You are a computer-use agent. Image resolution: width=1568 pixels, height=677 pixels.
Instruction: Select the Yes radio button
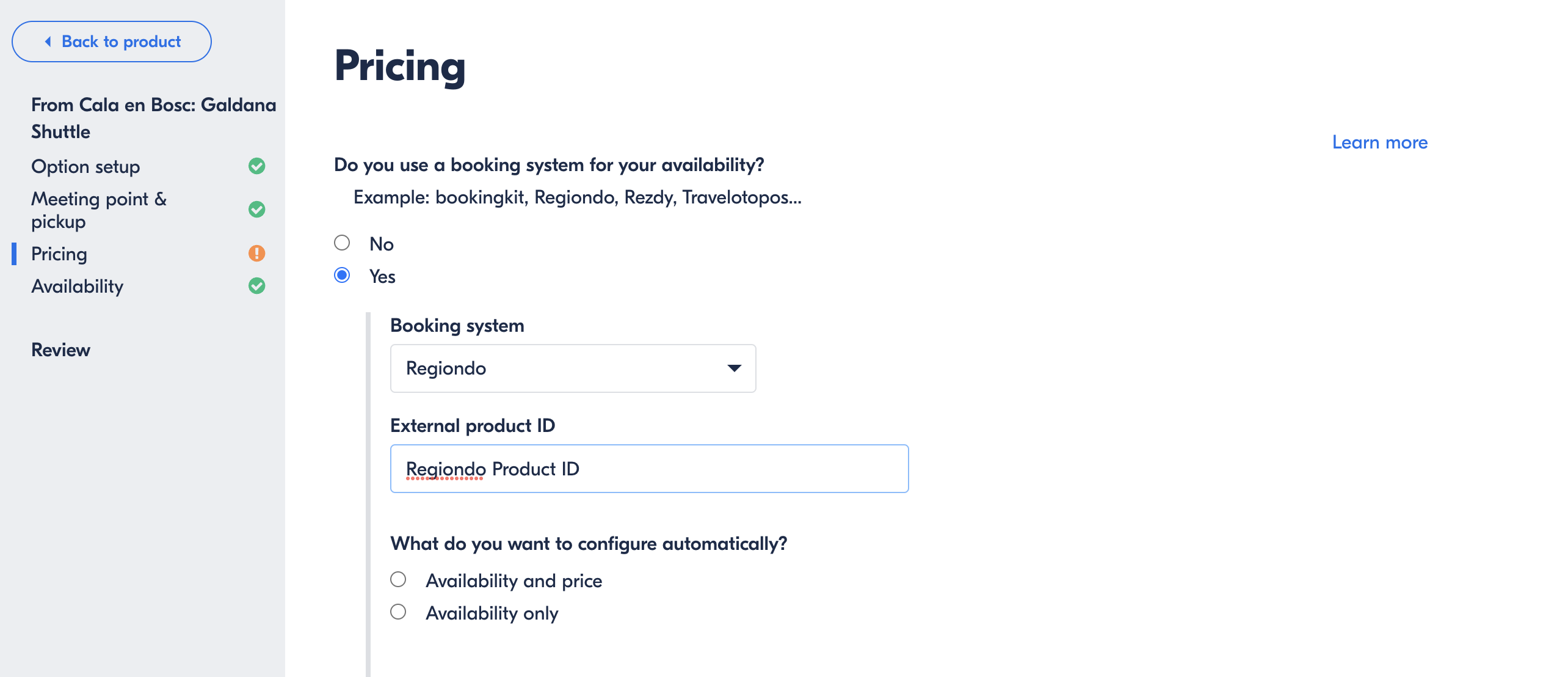click(342, 276)
